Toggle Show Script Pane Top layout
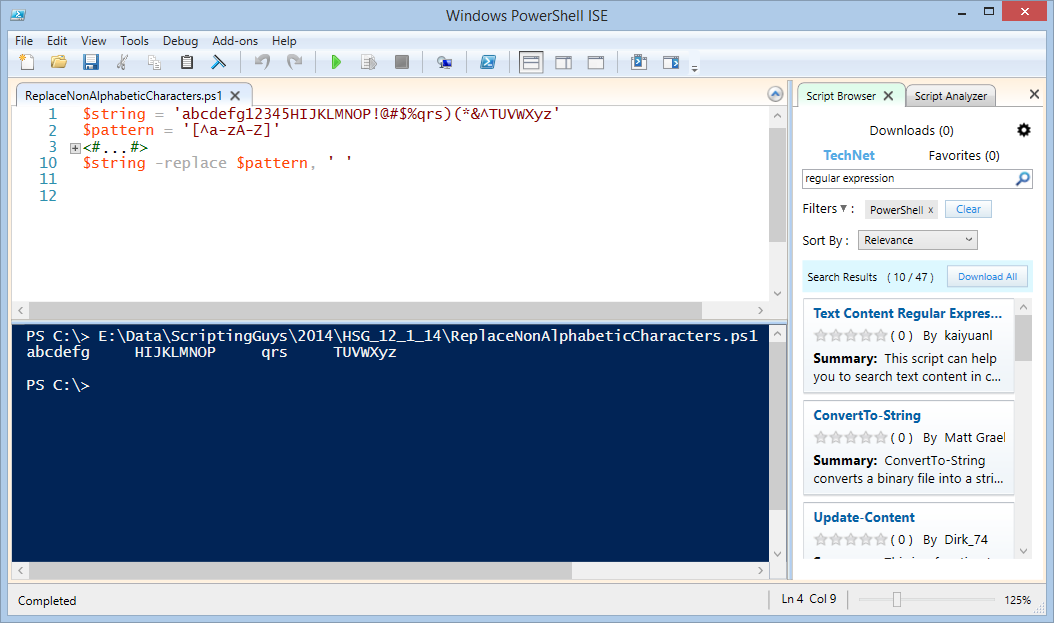This screenshot has height=623, width=1054. coord(531,63)
